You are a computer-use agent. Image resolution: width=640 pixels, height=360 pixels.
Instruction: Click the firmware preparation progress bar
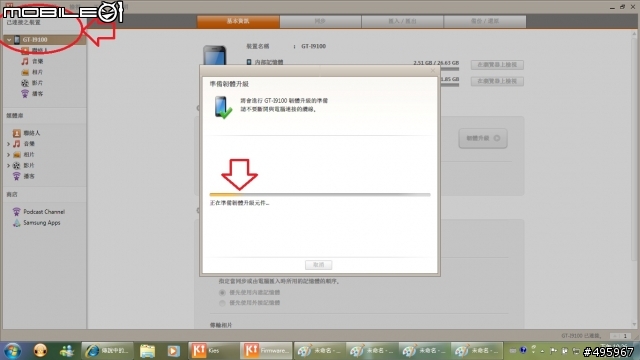(x=320, y=195)
